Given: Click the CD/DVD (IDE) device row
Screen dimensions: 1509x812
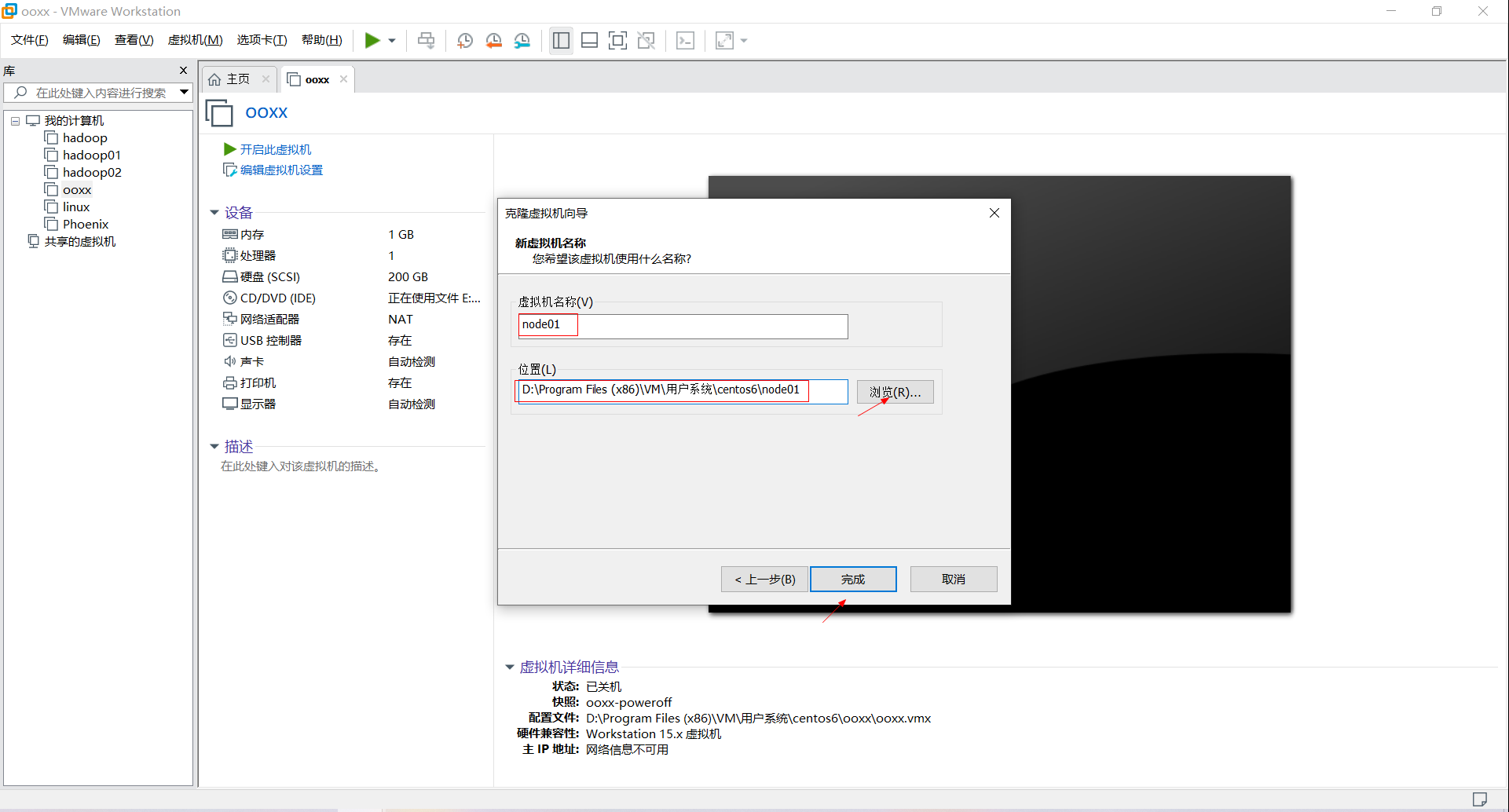Looking at the screenshot, I should [x=352, y=298].
